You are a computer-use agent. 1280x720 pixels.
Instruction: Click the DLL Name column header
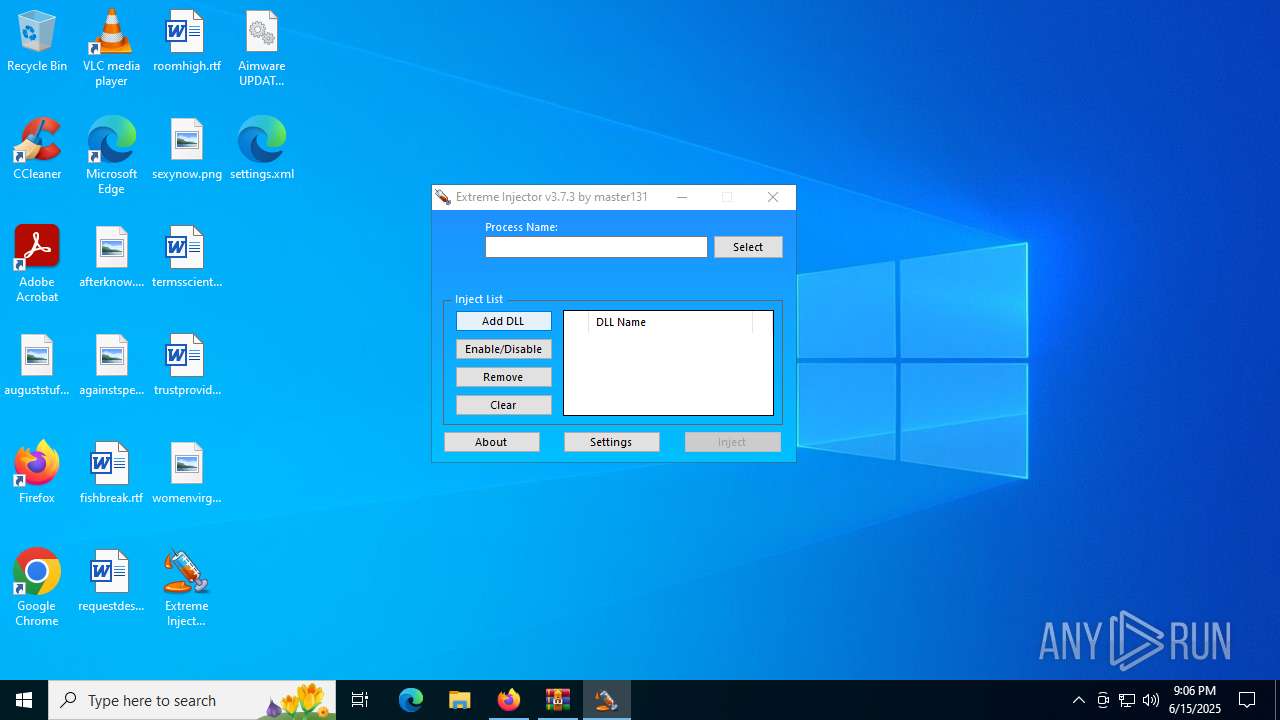(670, 322)
